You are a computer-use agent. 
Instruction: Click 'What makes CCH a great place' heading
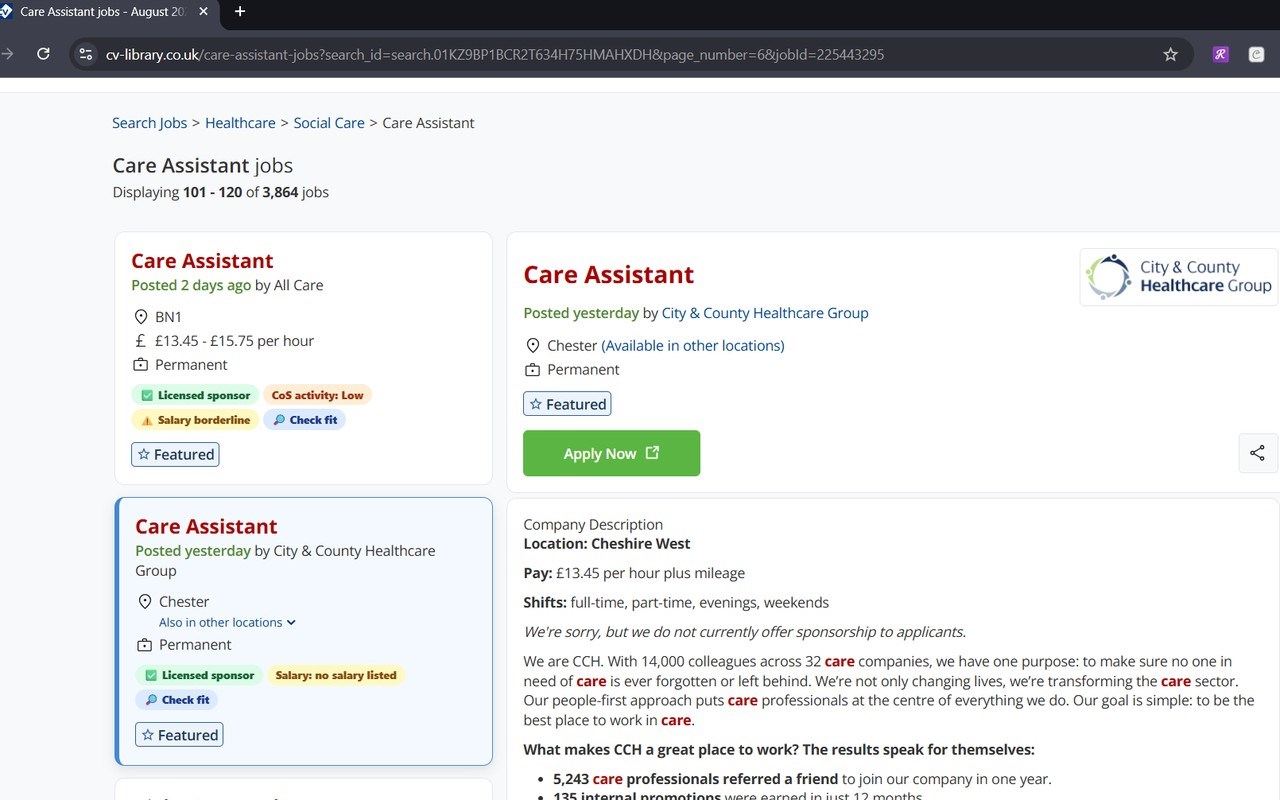click(779, 749)
